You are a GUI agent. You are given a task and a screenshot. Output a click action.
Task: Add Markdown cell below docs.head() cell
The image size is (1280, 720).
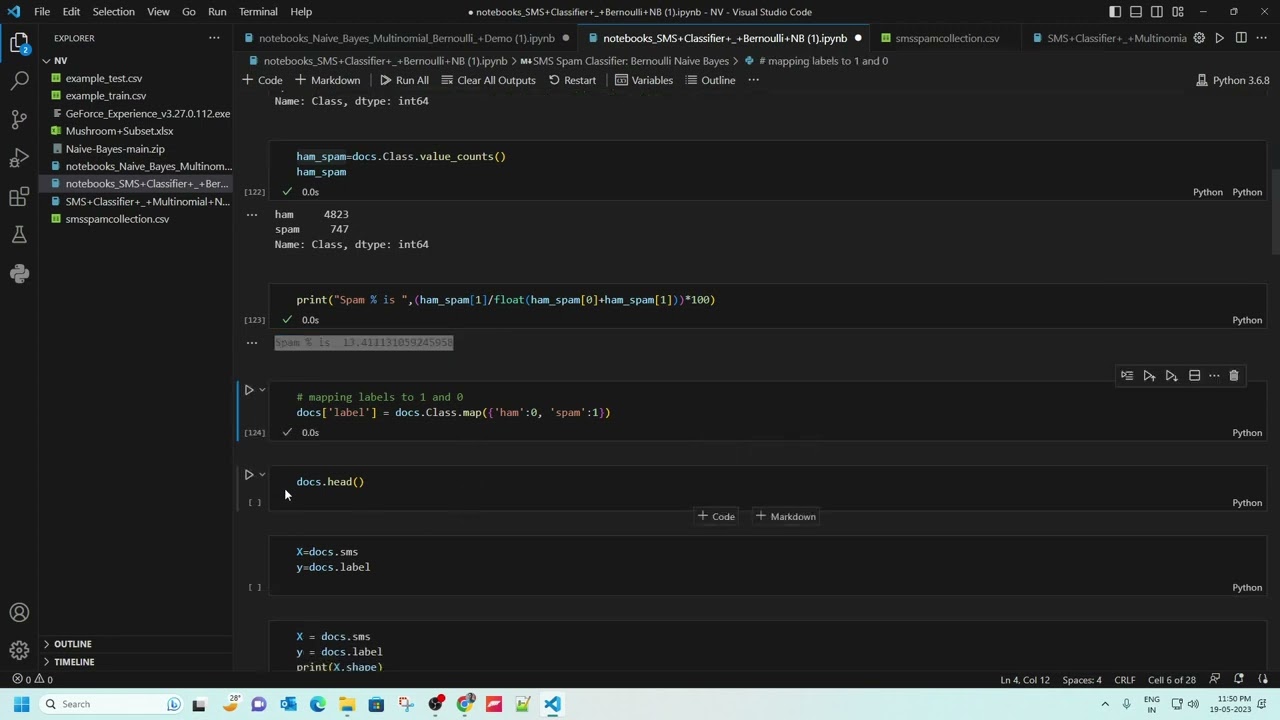(x=785, y=517)
